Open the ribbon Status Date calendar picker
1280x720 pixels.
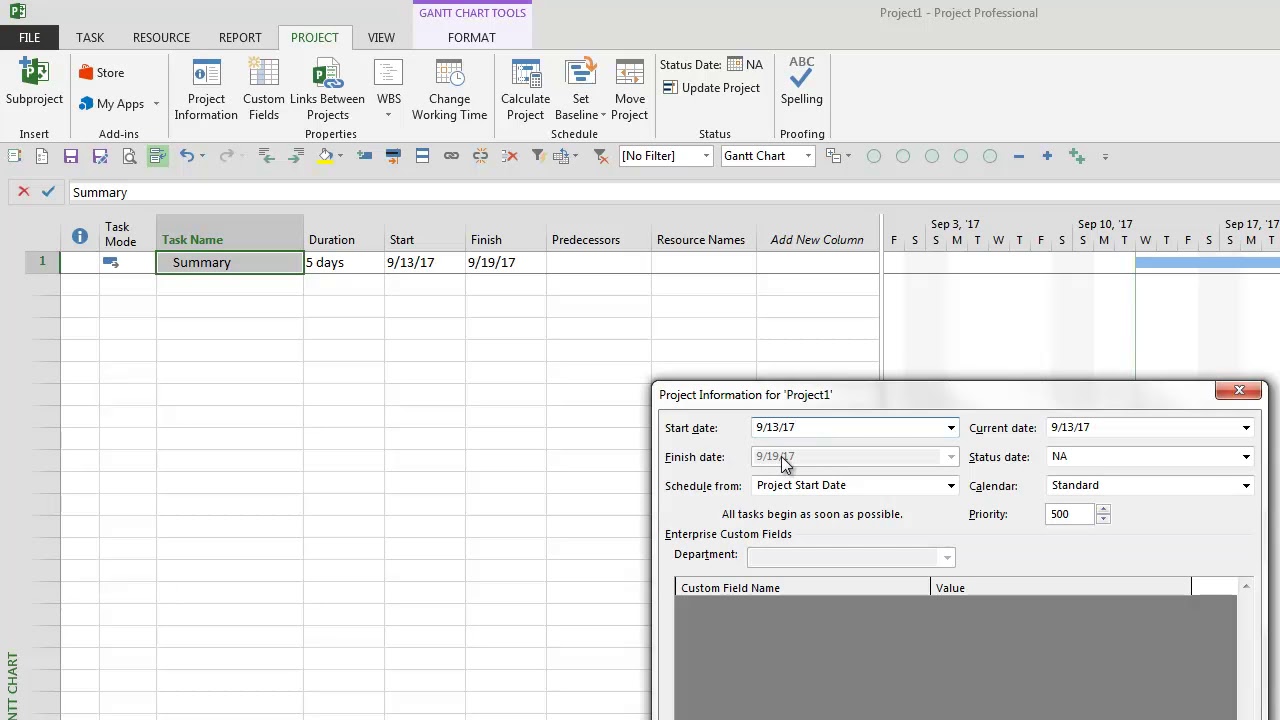(735, 64)
